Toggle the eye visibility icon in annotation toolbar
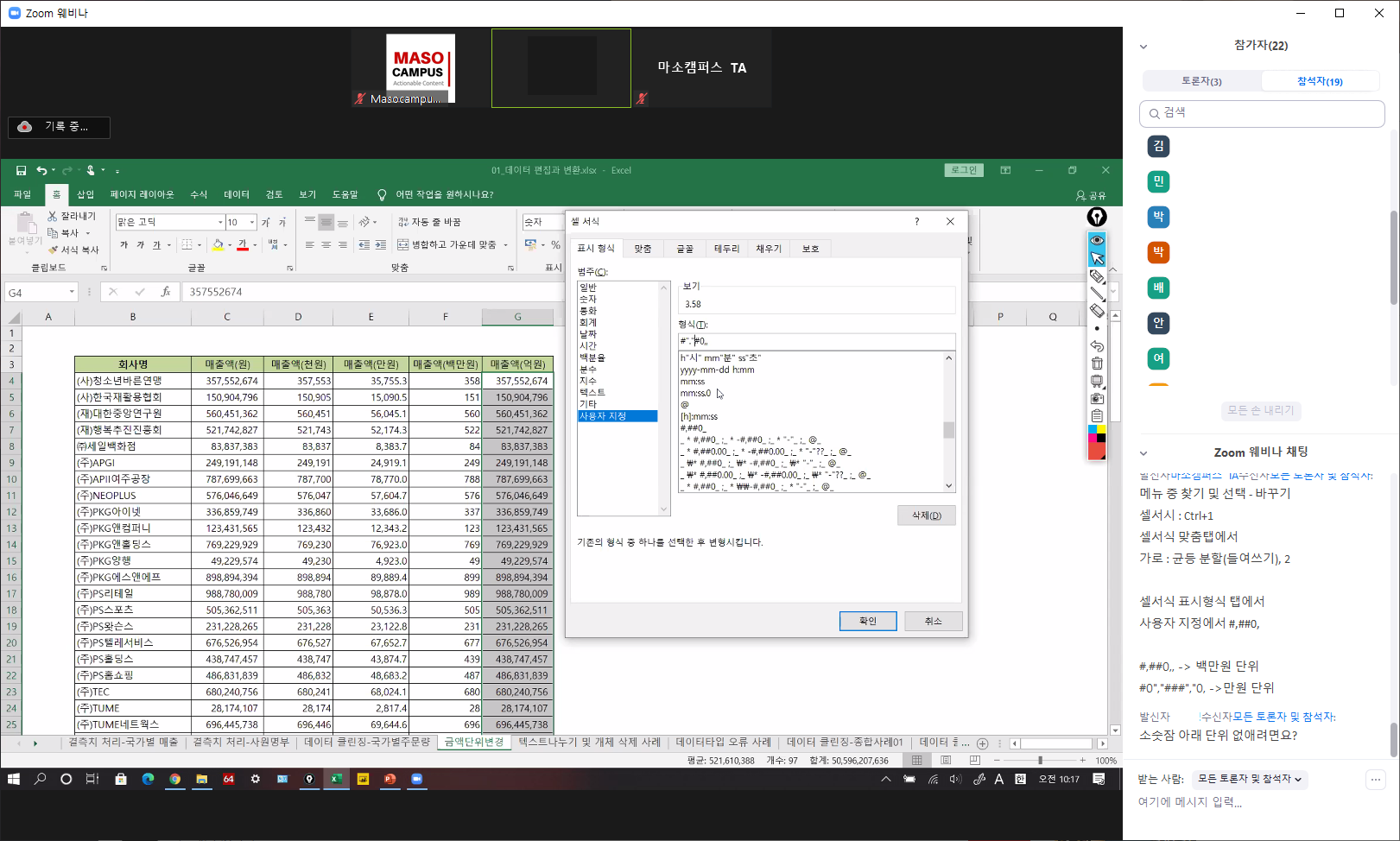This screenshot has width=1400, height=841. (x=1097, y=240)
